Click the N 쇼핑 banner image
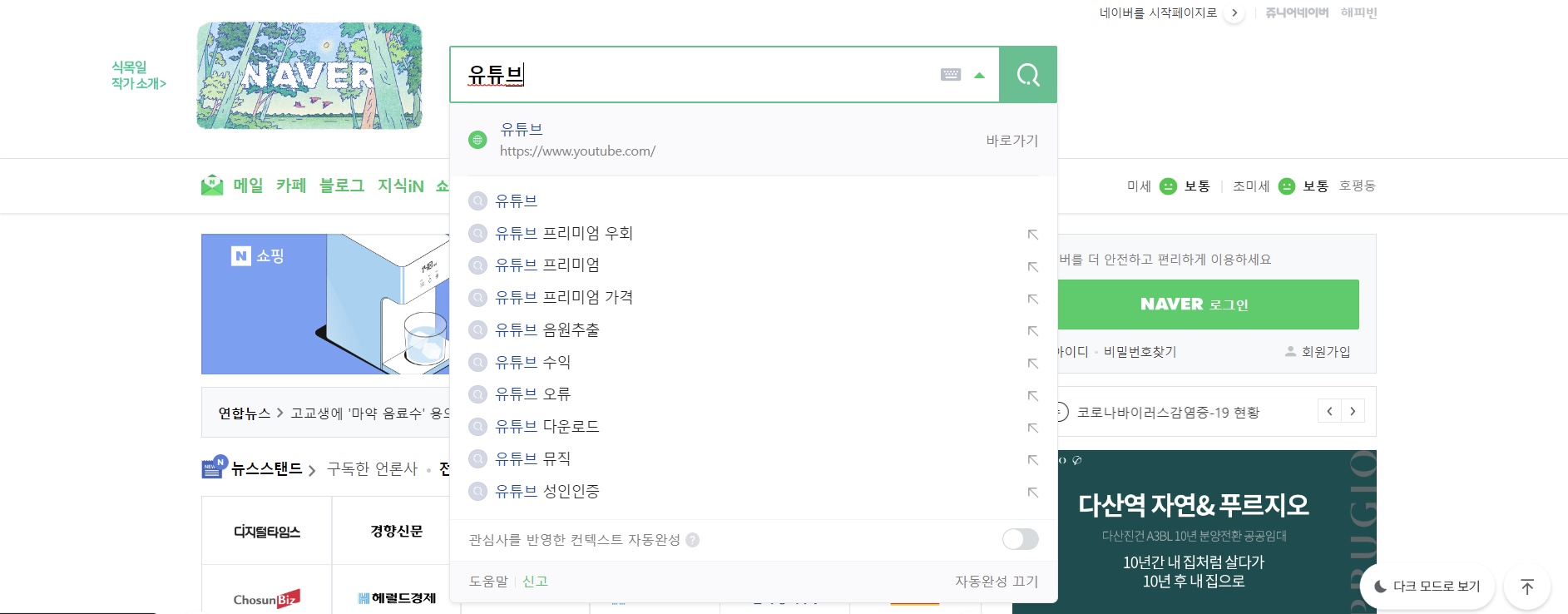1568x614 pixels. pyautogui.click(x=325, y=304)
